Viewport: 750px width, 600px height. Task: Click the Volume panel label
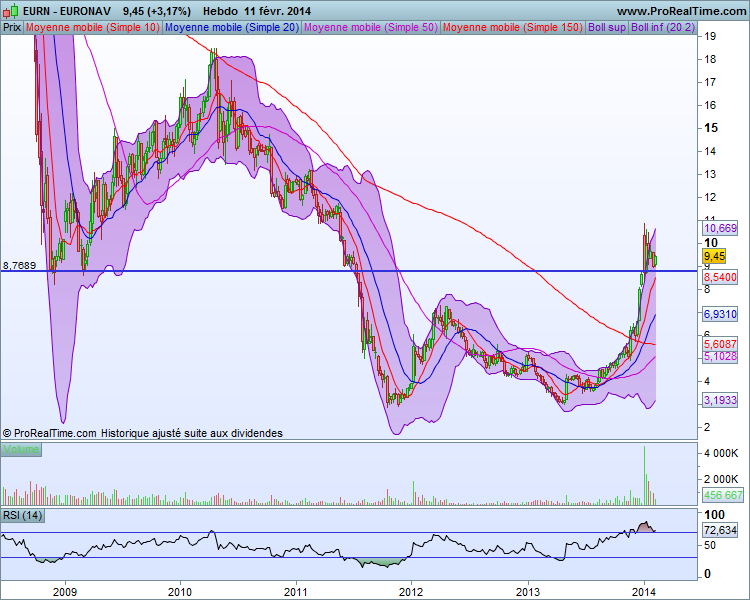21,449
